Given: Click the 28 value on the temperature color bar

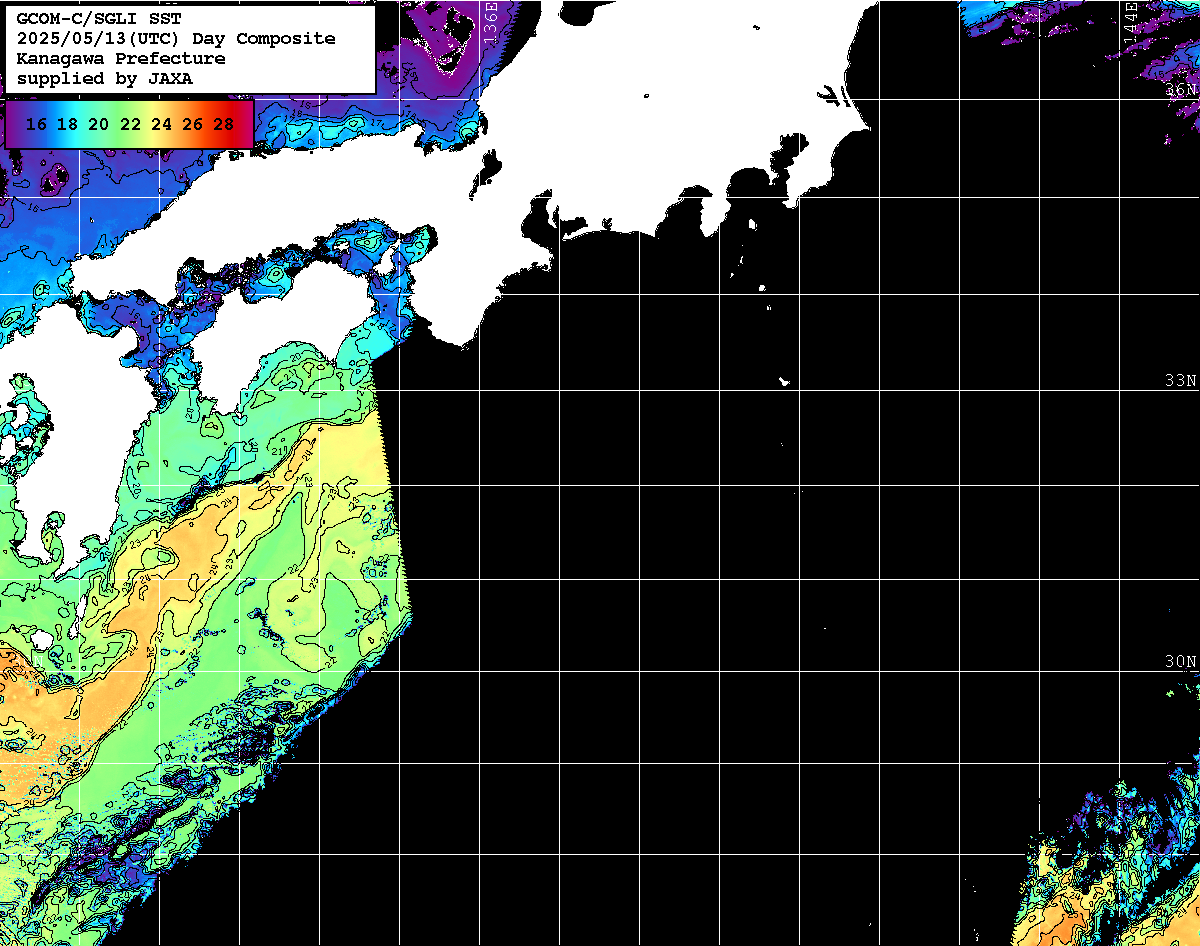Looking at the screenshot, I should (x=224, y=124).
